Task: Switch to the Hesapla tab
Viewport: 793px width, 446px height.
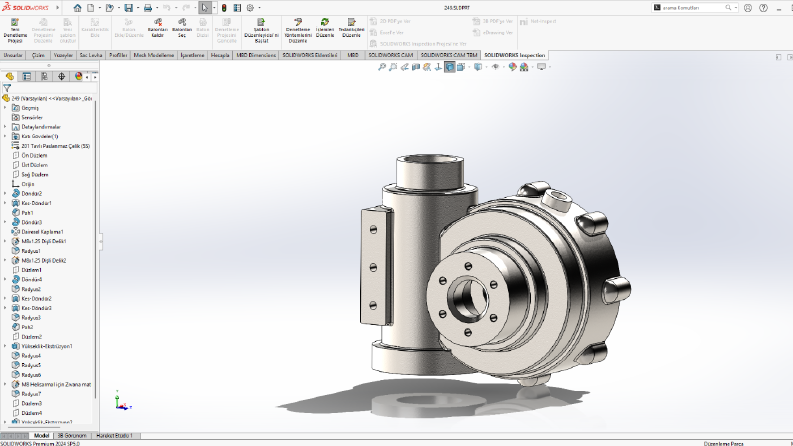Action: (x=220, y=55)
